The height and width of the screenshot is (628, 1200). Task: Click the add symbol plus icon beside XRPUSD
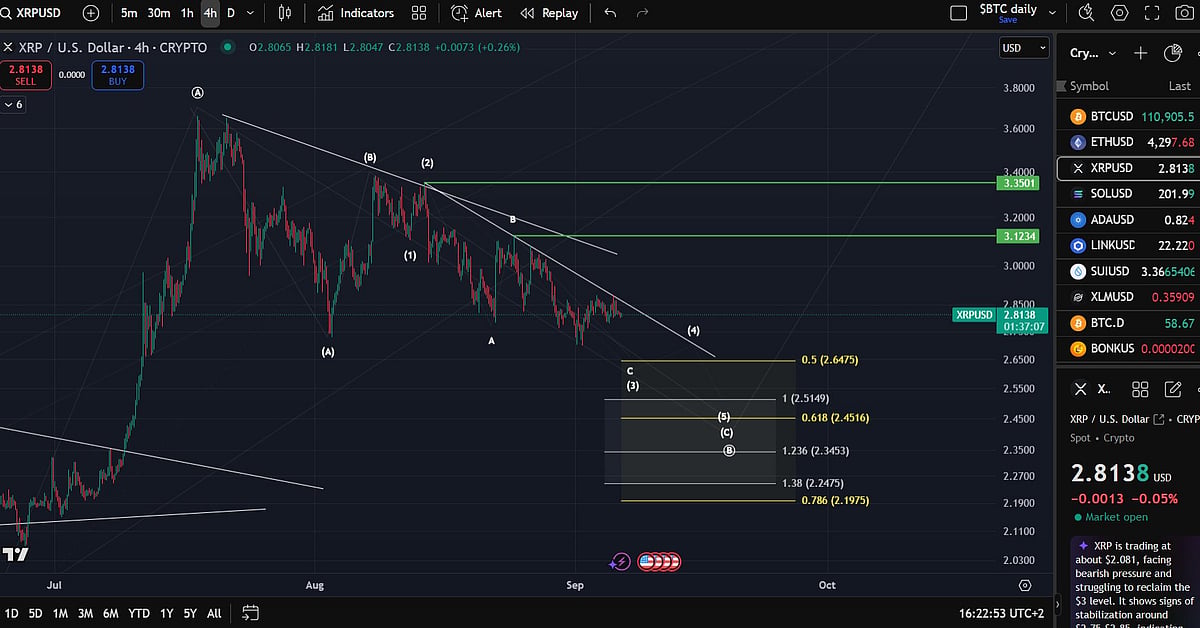click(x=91, y=13)
